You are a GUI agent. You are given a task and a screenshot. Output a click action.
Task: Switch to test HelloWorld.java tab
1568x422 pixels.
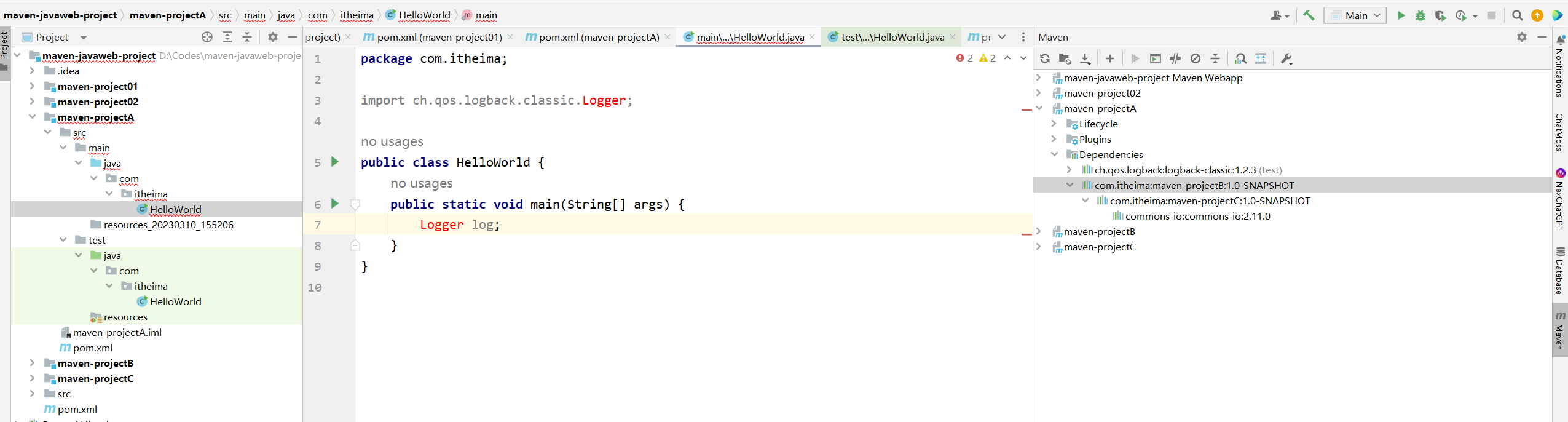click(892, 37)
